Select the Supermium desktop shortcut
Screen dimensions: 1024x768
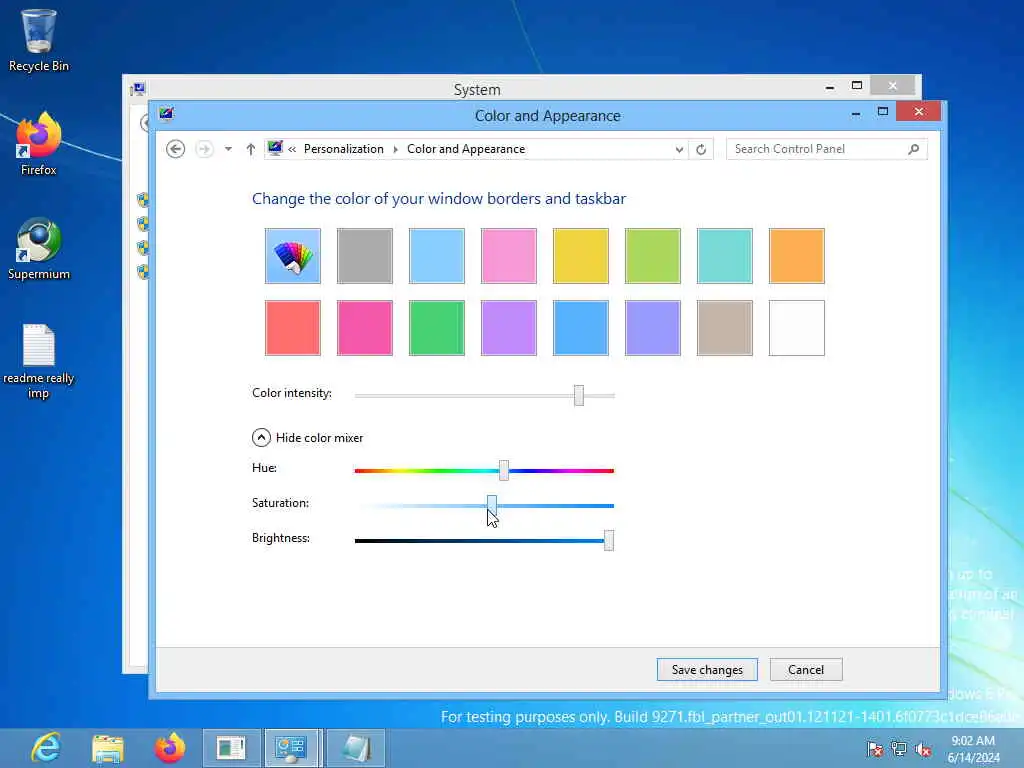pos(39,249)
